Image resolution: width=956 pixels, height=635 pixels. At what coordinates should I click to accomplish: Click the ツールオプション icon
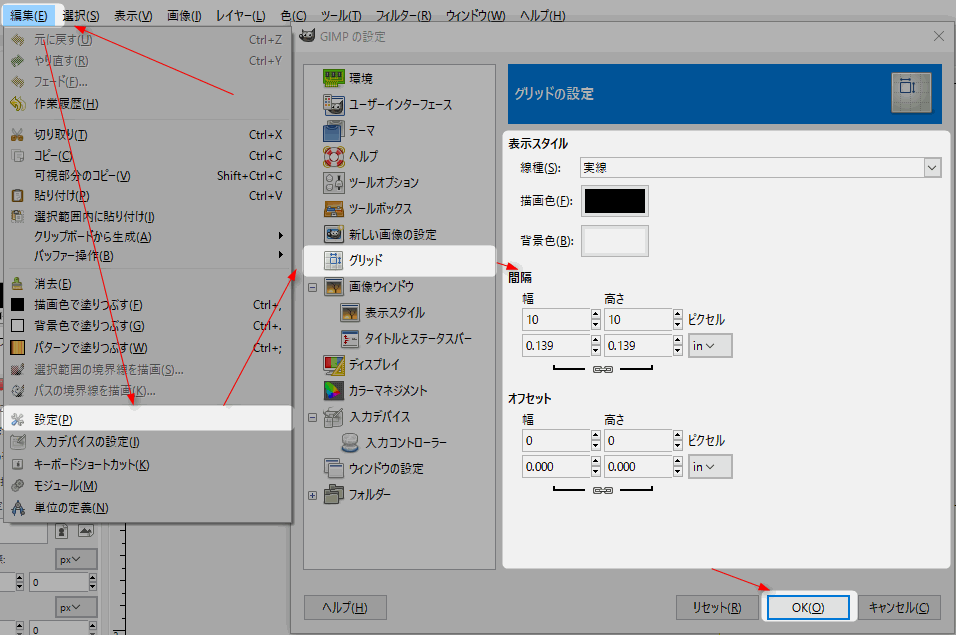click(334, 182)
